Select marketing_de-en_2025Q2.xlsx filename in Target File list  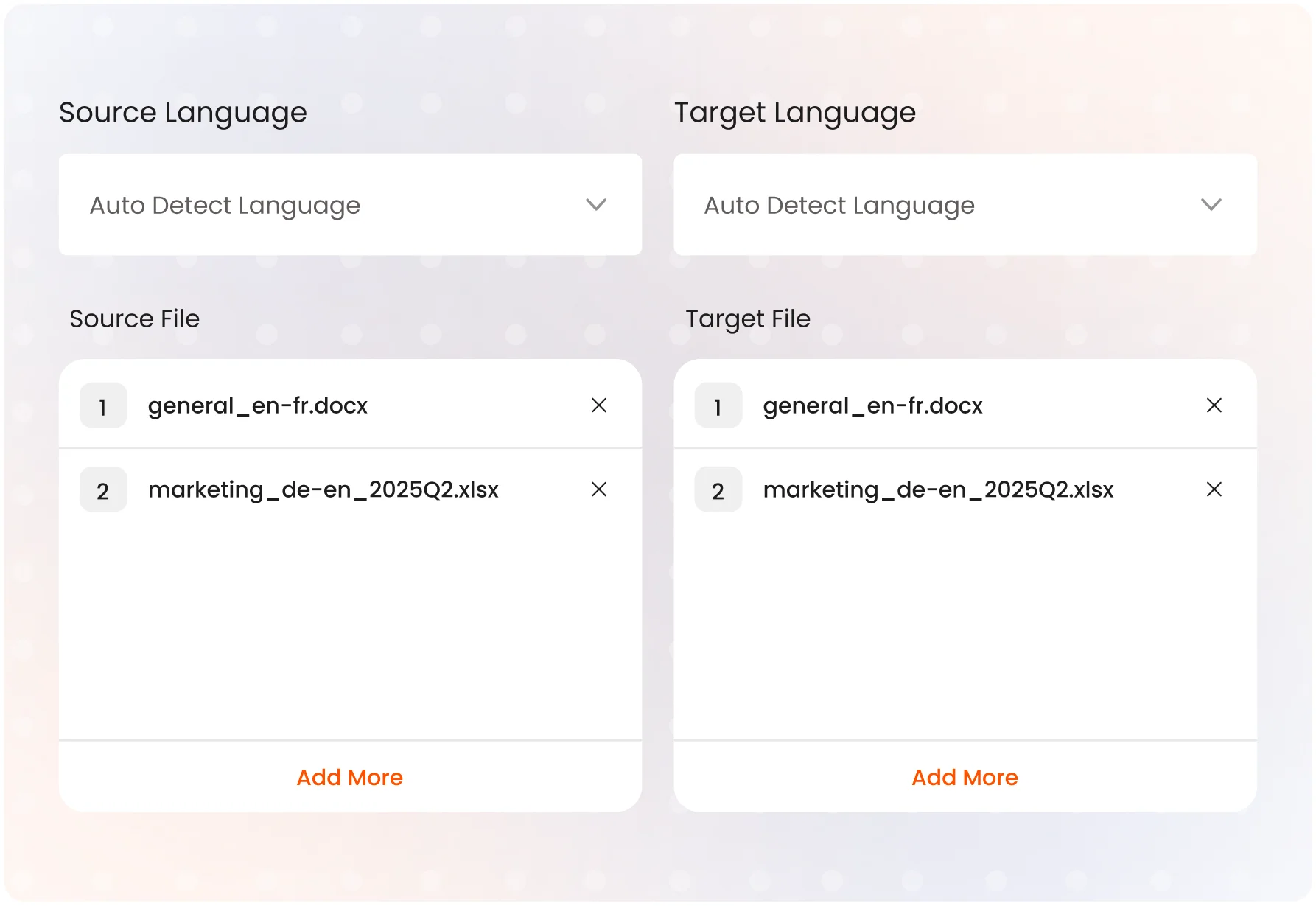coord(938,490)
